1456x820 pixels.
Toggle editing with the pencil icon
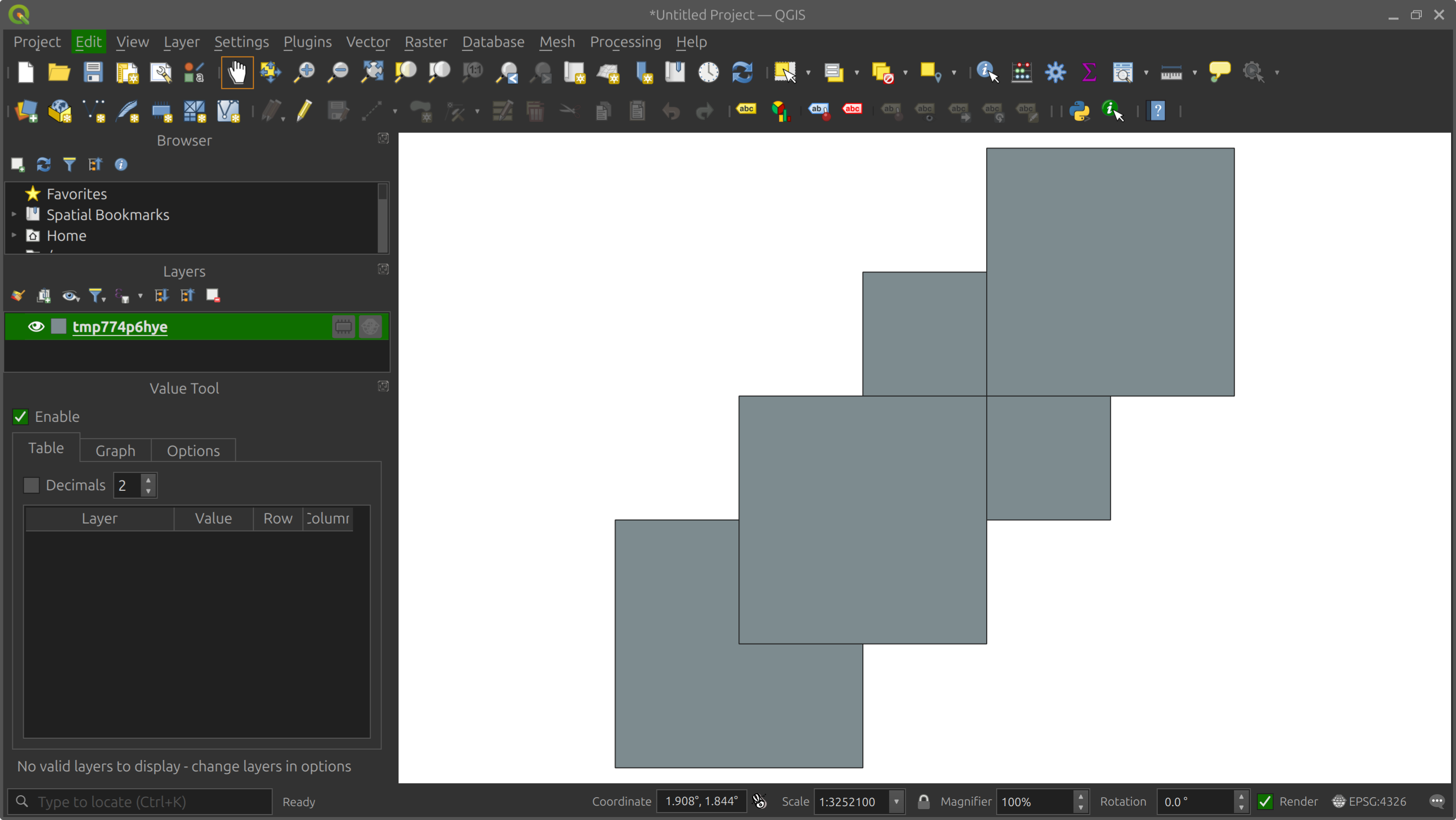coord(304,111)
